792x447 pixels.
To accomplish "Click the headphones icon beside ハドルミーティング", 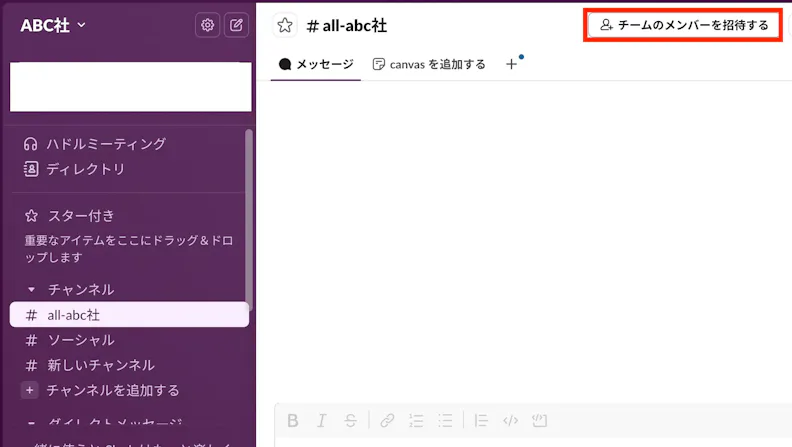I will pyautogui.click(x=30, y=144).
